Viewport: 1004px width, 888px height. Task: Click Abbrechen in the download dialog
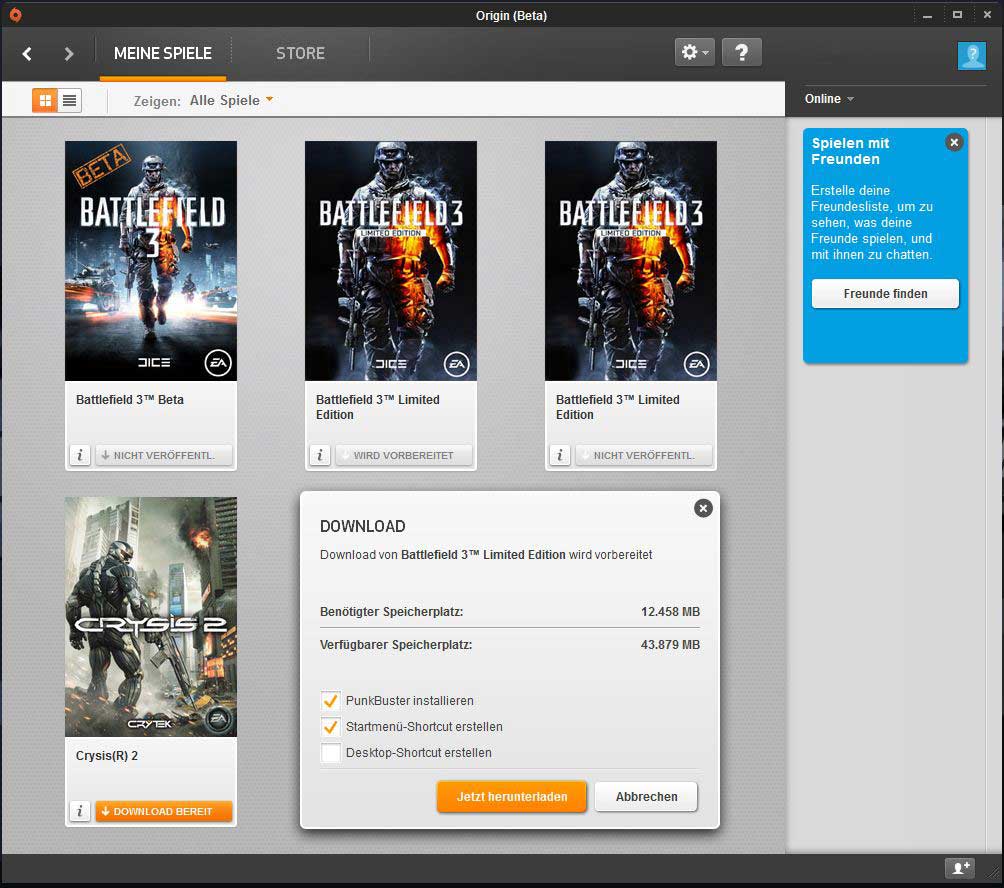tap(646, 797)
